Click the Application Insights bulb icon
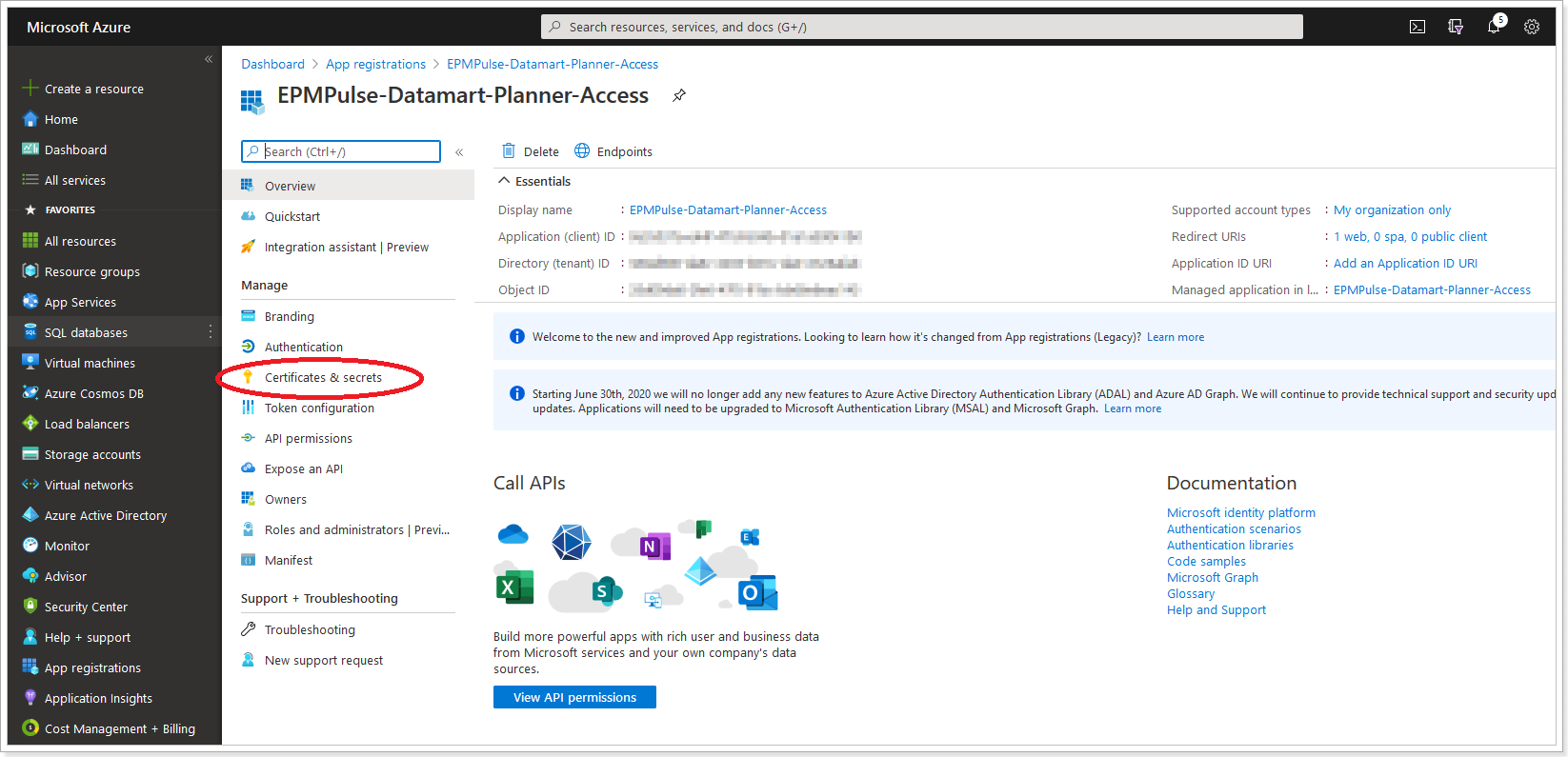The image size is (1568, 757). [30, 698]
